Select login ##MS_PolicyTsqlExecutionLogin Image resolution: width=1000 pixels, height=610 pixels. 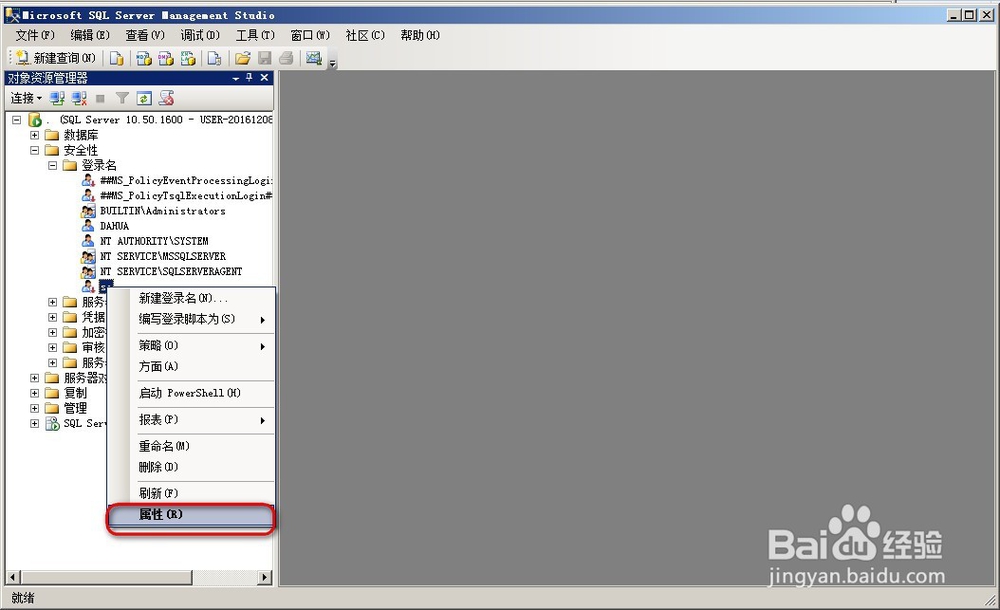(x=186, y=196)
